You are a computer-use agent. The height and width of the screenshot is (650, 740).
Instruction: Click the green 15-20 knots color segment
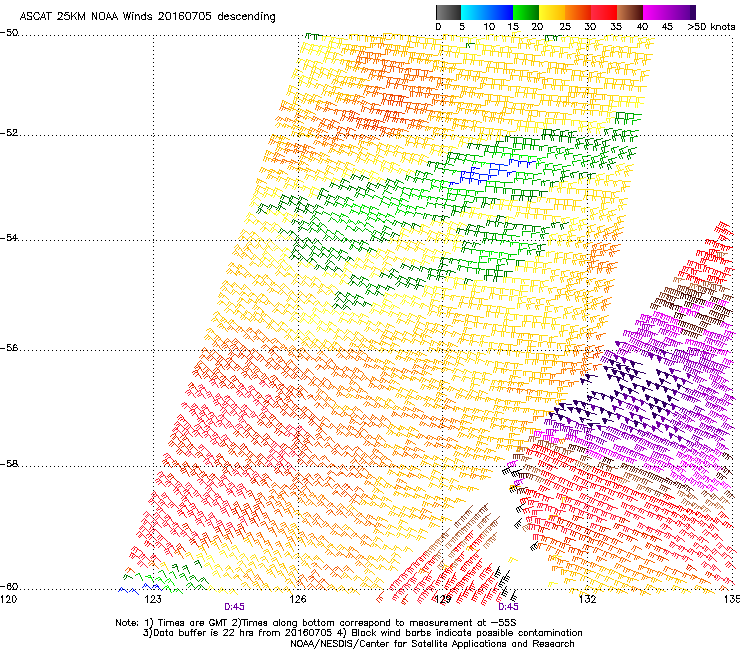click(x=526, y=12)
